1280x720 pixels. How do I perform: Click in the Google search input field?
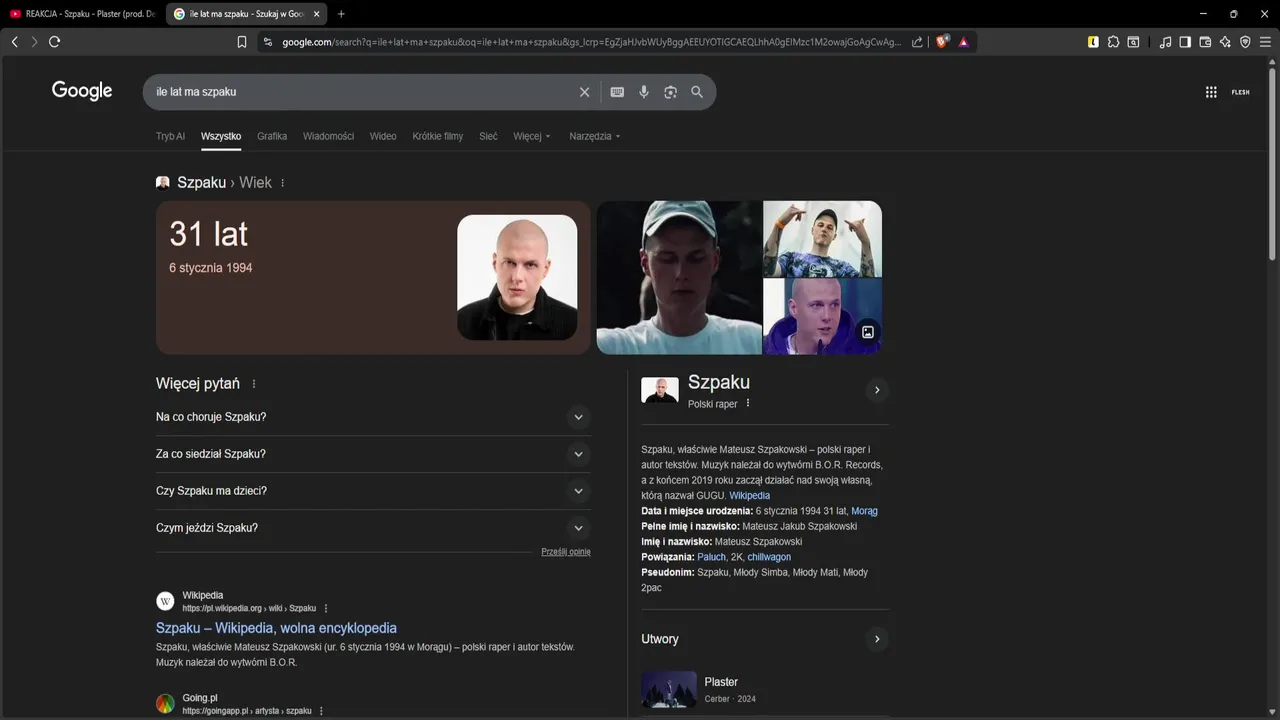pyautogui.click(x=360, y=92)
